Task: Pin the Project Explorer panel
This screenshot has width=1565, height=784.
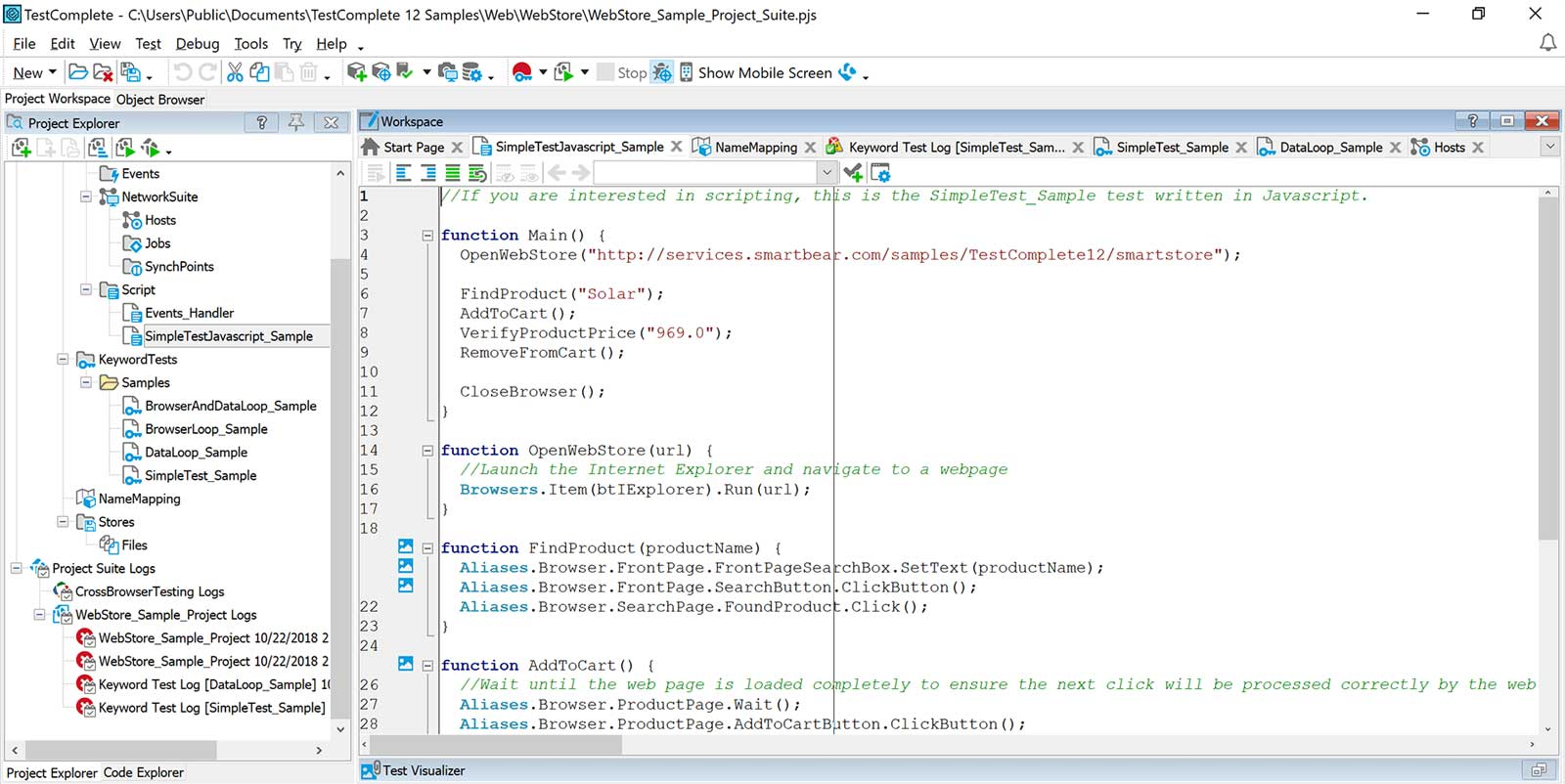Action: pos(296,122)
